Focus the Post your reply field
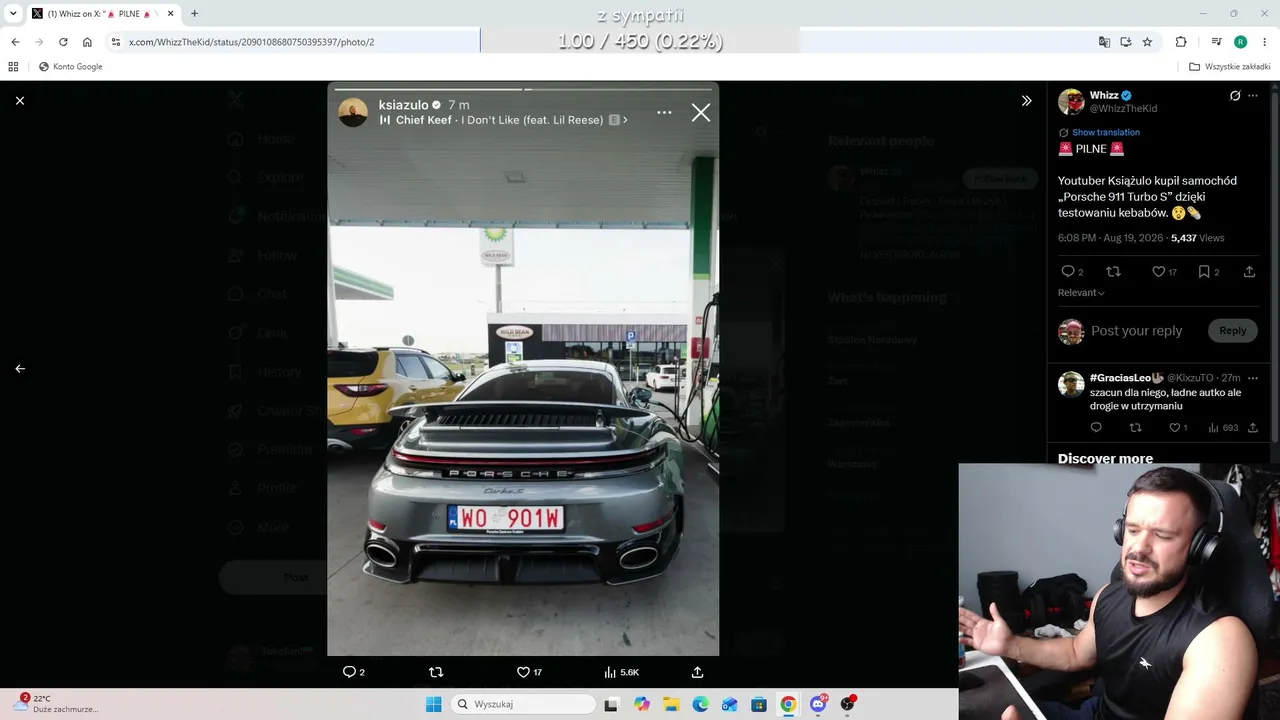Screen dimensions: 1280x720 coord(1137,331)
